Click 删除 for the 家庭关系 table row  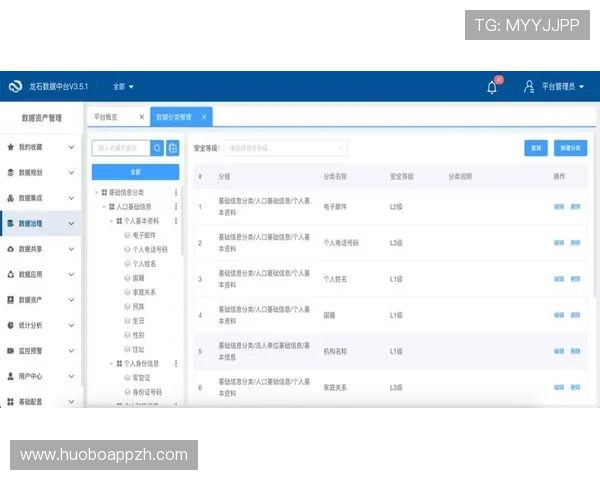point(576,387)
